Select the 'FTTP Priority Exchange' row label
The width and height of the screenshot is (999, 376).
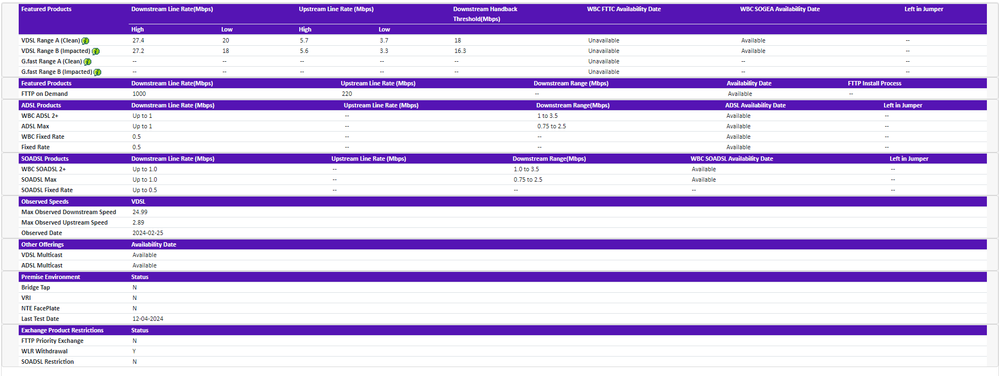[52, 340]
